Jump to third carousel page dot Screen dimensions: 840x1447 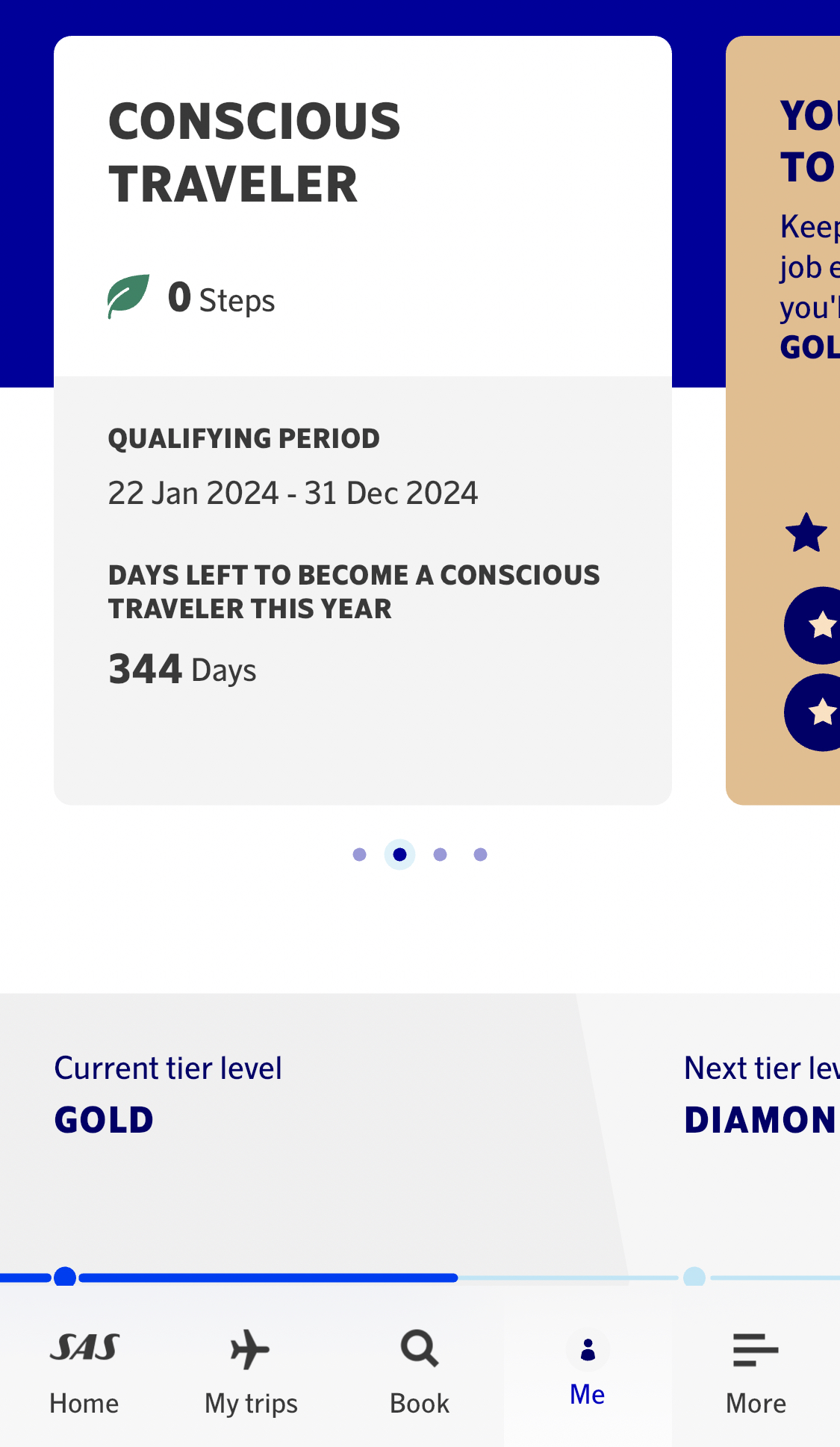[x=440, y=854]
